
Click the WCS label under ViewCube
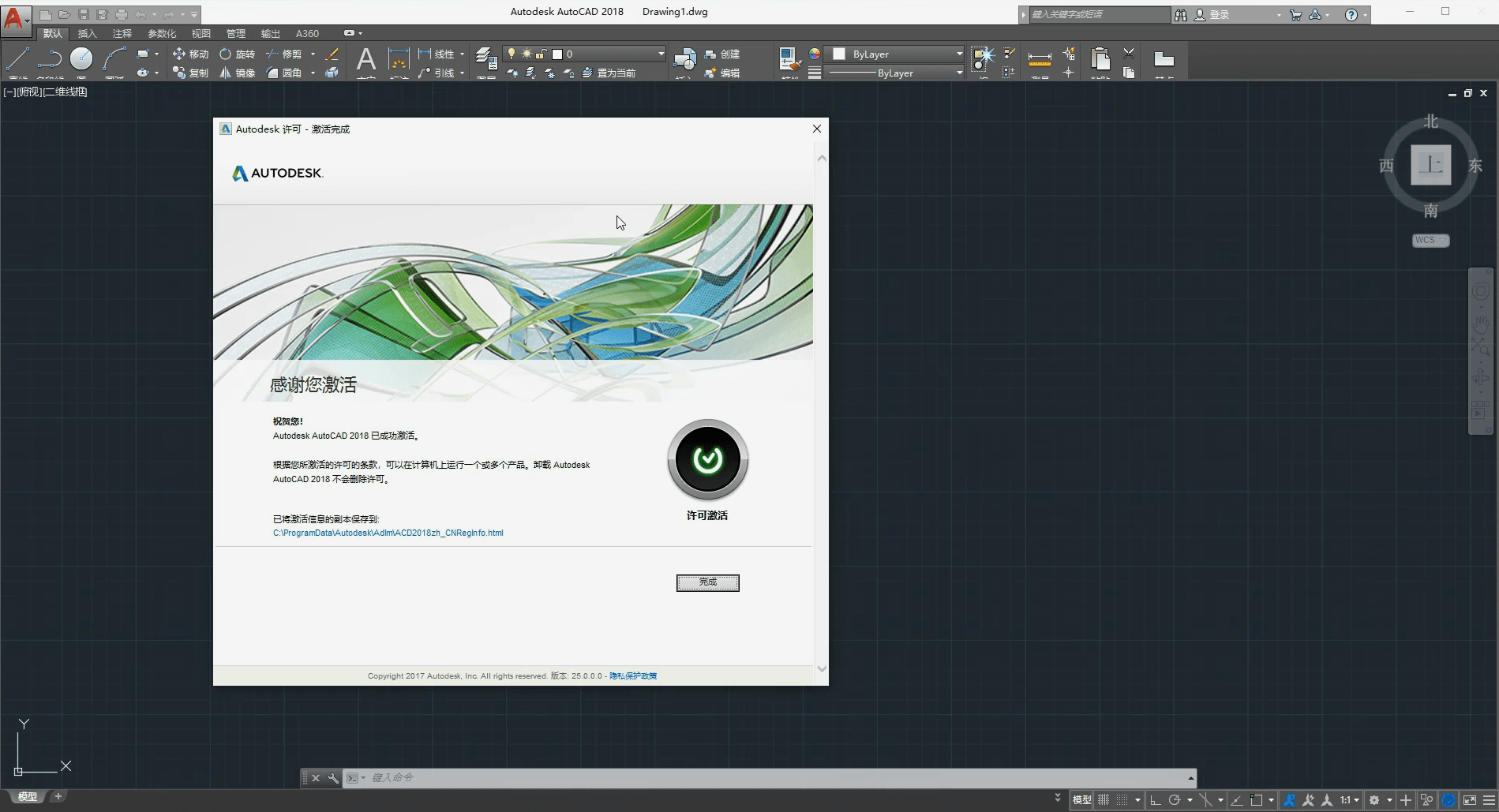click(1430, 240)
